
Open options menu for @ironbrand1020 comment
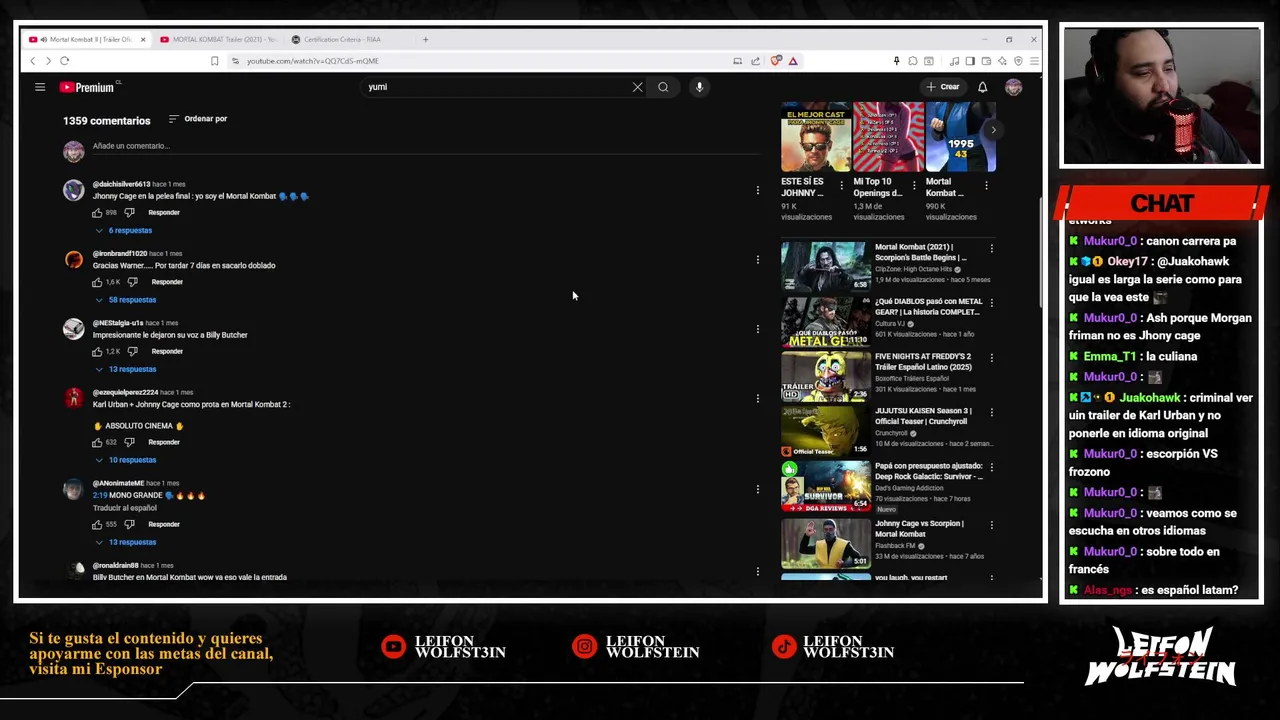click(x=757, y=260)
